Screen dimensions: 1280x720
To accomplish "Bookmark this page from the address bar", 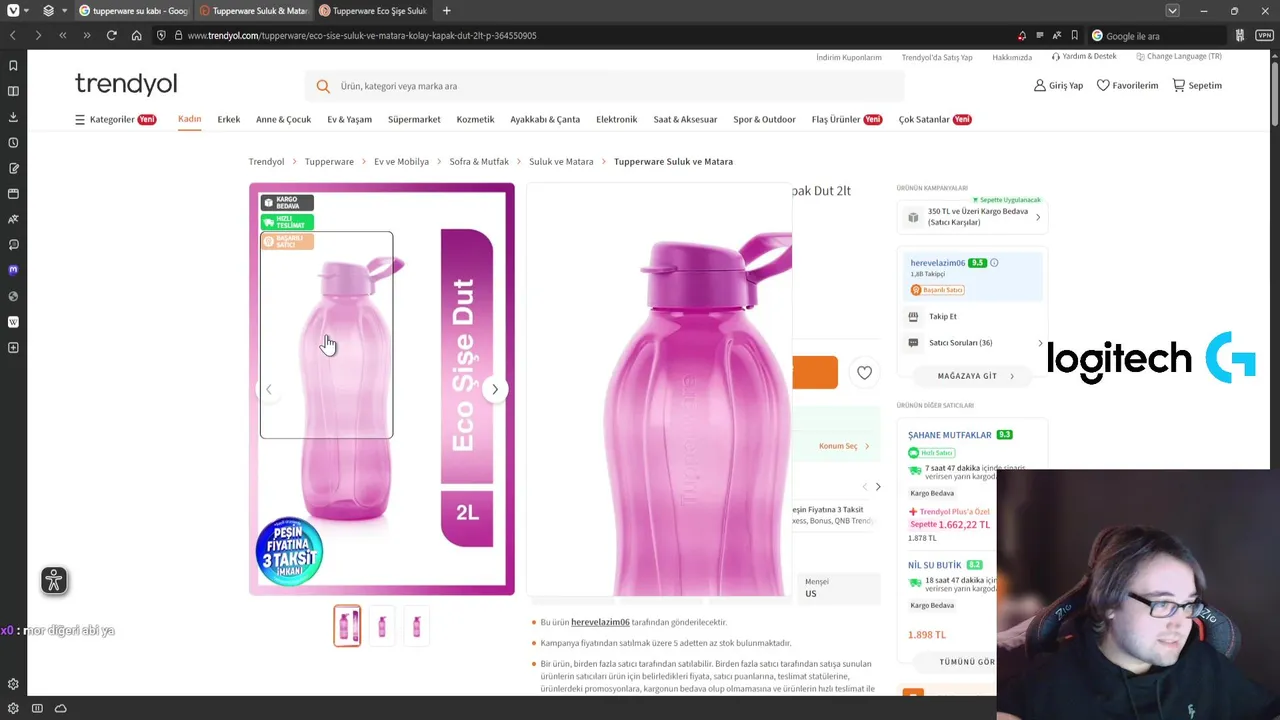I will click(1075, 35).
